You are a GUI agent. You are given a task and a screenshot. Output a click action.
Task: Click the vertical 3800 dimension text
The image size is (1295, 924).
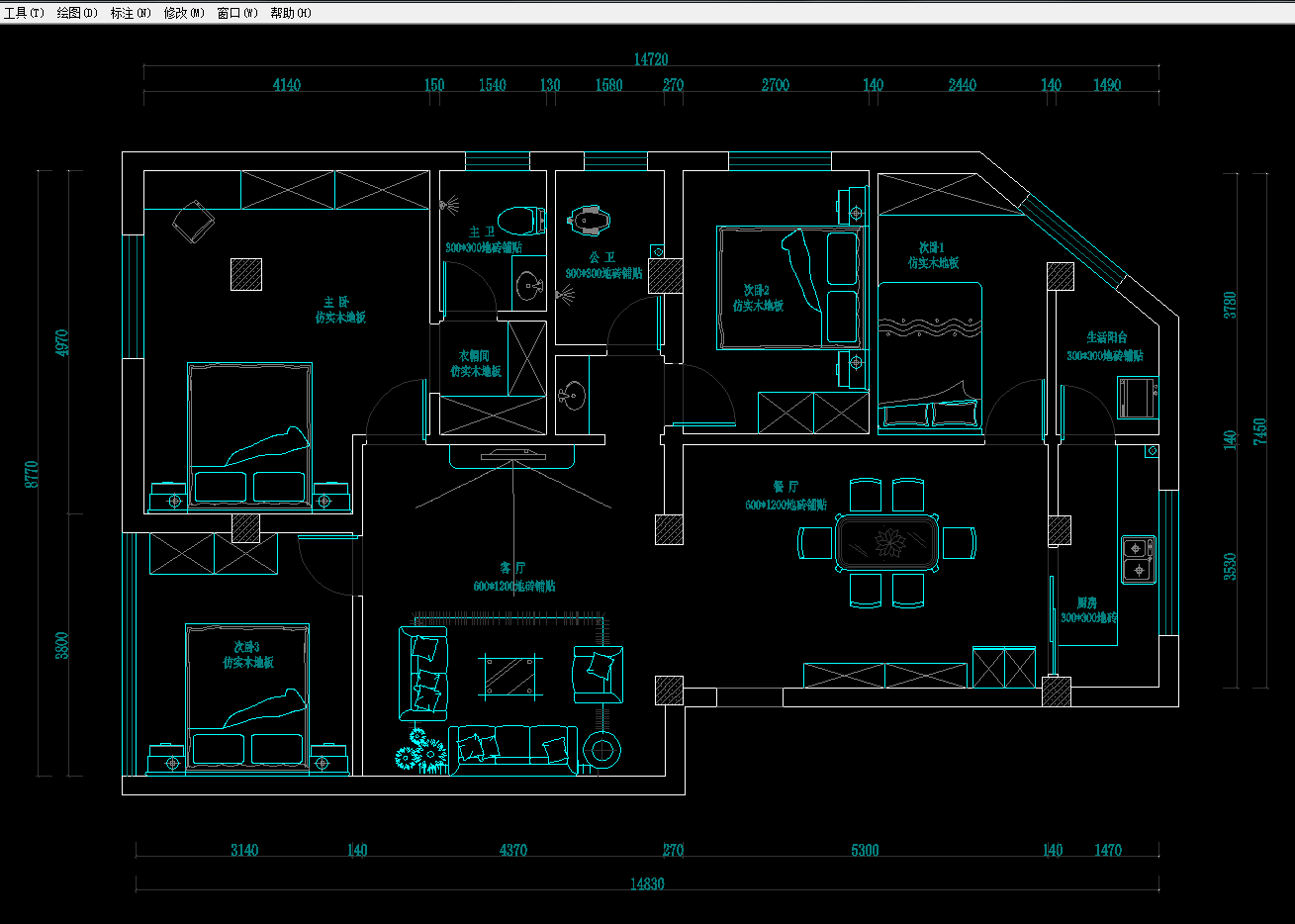pyautogui.click(x=62, y=646)
